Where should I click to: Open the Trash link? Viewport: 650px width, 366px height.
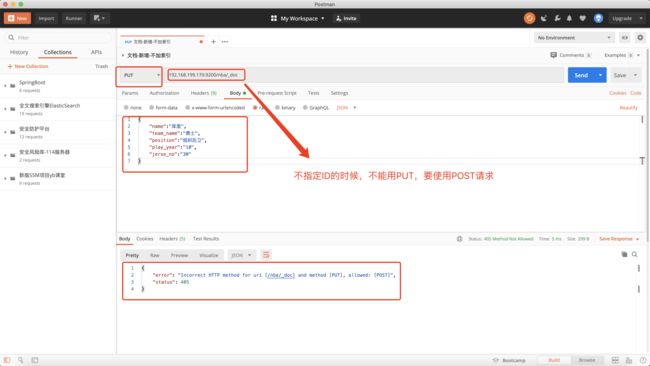pyautogui.click(x=102, y=66)
